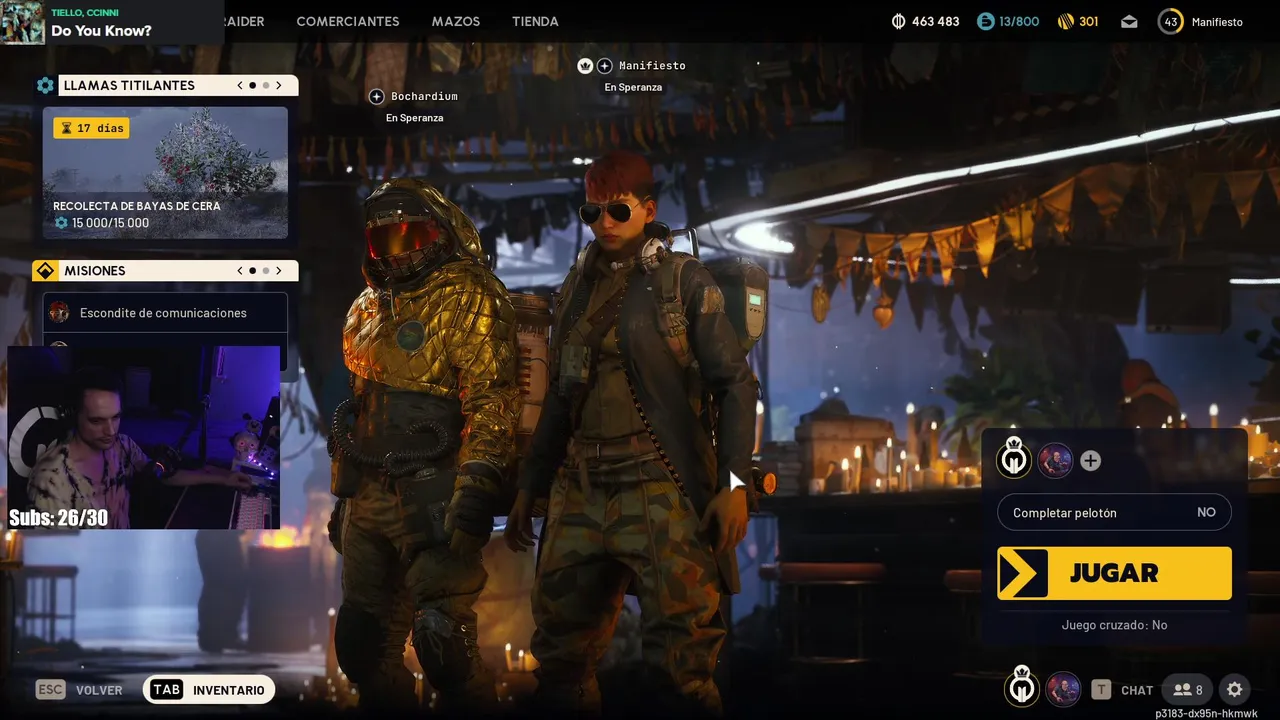Click the T key chat icon
Image resolution: width=1280 pixels, height=720 pixels.
pos(1101,689)
